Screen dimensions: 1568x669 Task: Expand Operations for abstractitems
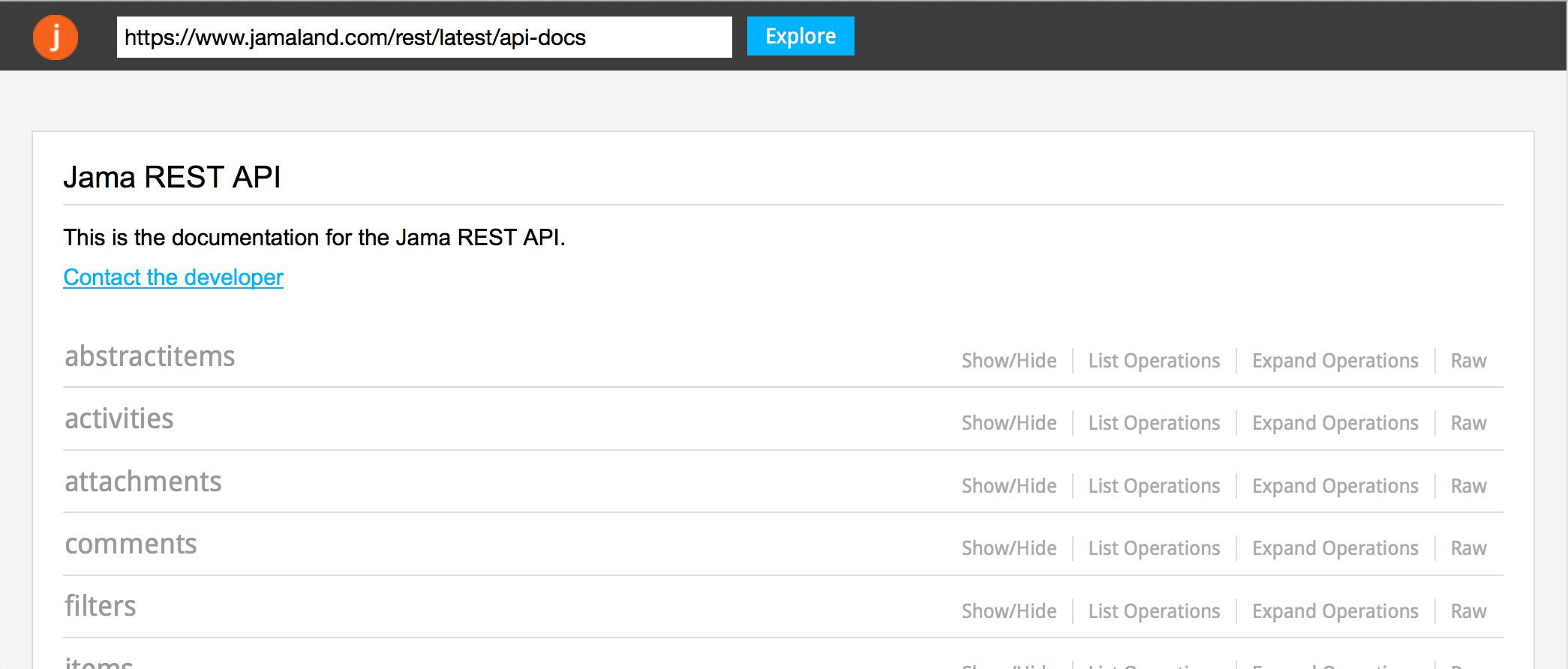point(1335,361)
